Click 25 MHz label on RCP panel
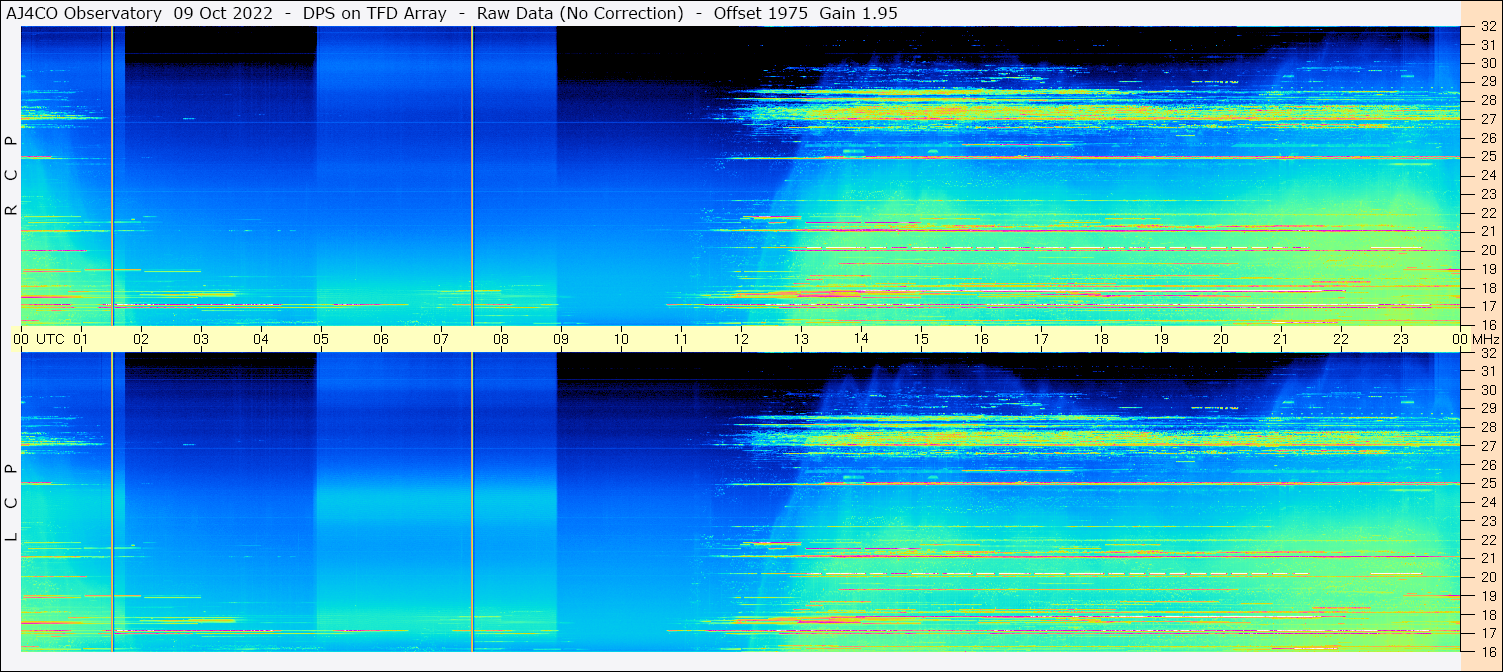The image size is (1503, 672). point(1488,157)
